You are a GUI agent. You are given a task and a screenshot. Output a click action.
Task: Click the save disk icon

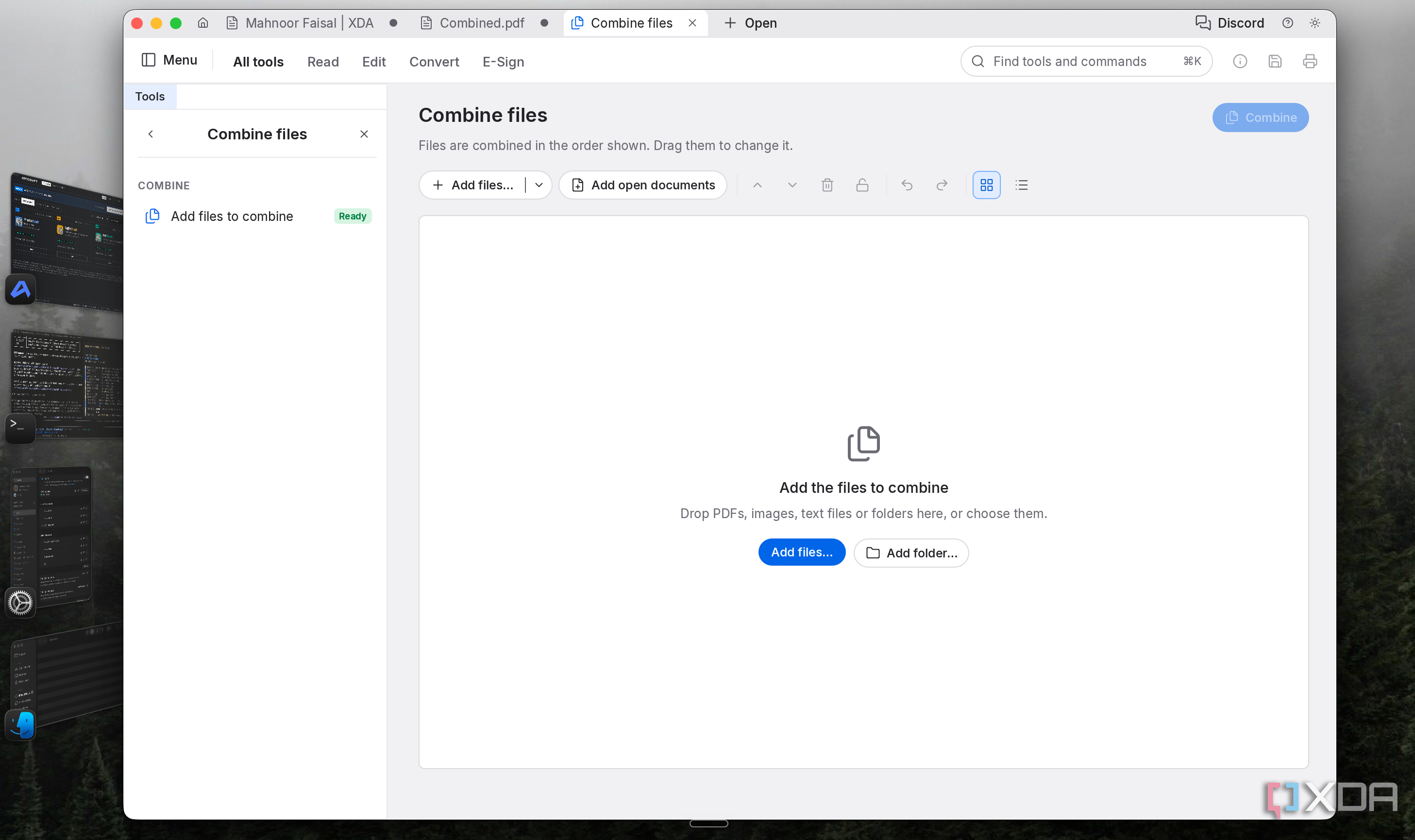point(1275,61)
